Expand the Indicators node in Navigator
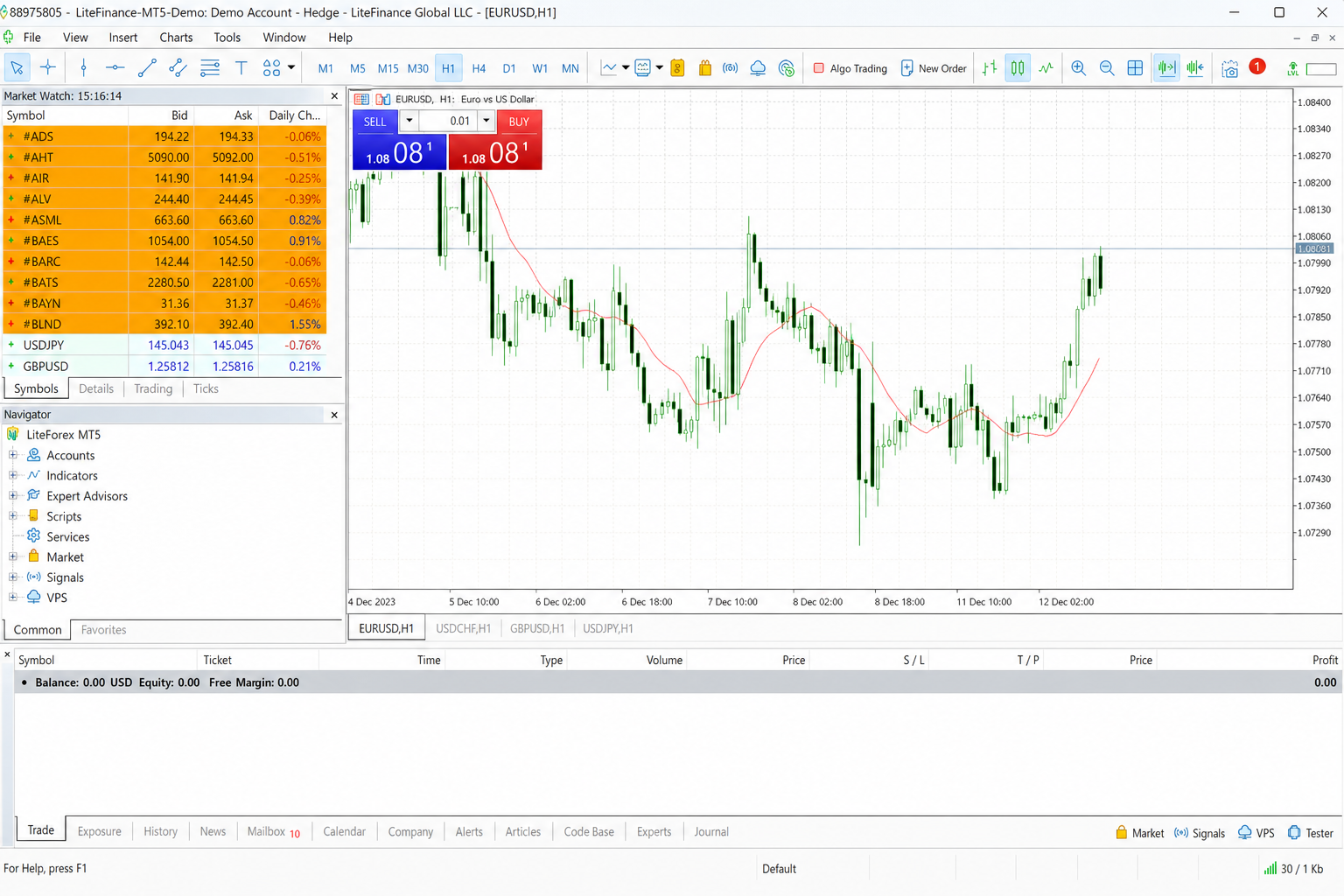The width and height of the screenshot is (1344, 896). pyautogui.click(x=13, y=475)
